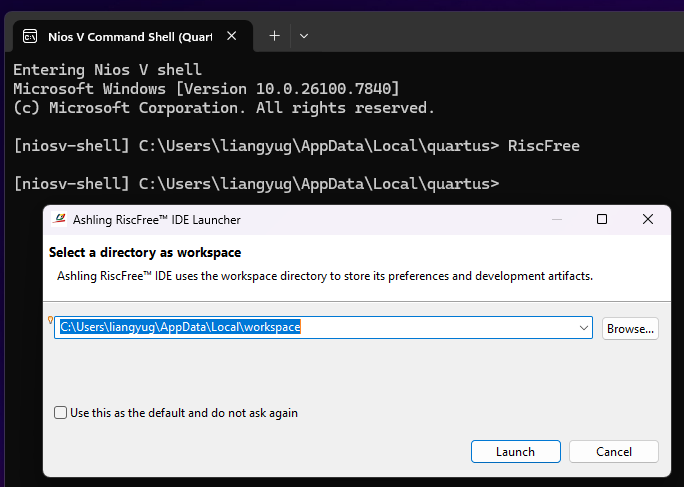
Task: Close the RiscFree IDE Launcher dialog
Action: coord(648,219)
